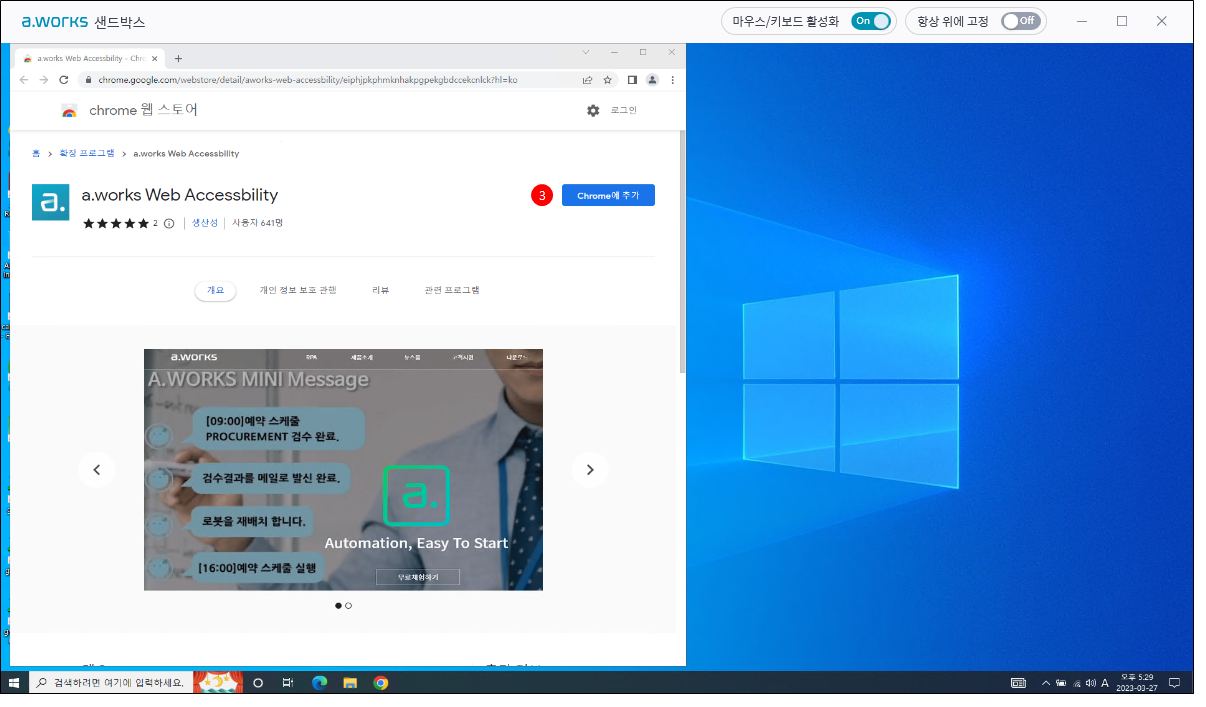
Task: Open volume control in system tray
Action: pos(1090,683)
